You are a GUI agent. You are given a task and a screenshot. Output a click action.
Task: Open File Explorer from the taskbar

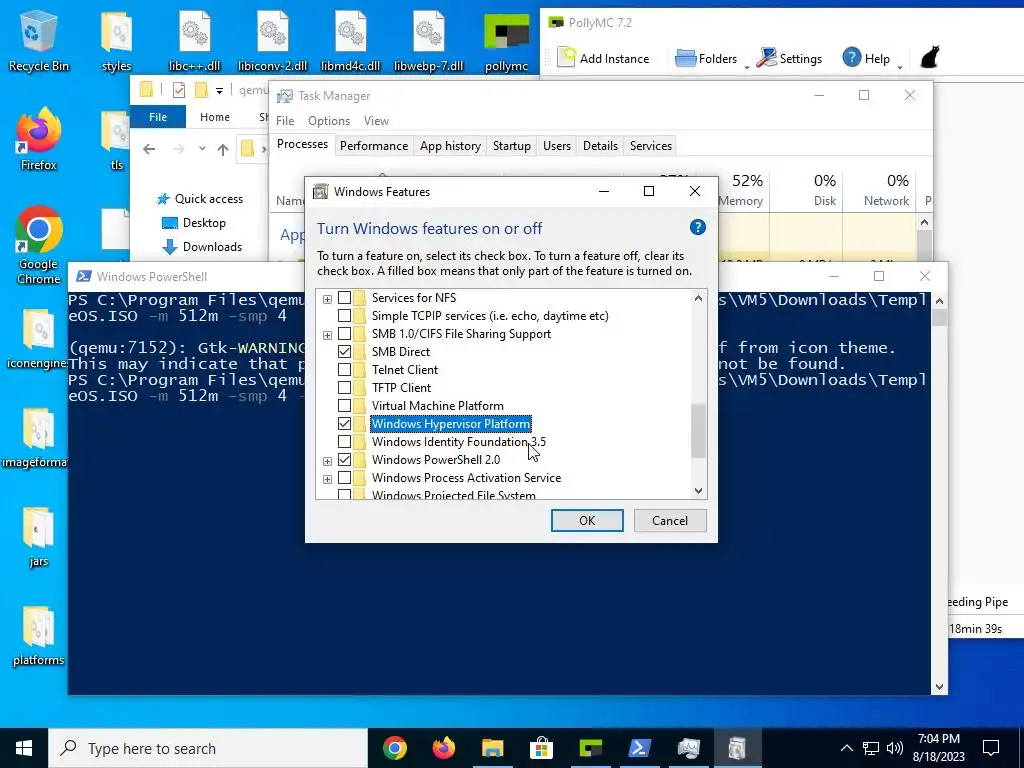pos(492,748)
